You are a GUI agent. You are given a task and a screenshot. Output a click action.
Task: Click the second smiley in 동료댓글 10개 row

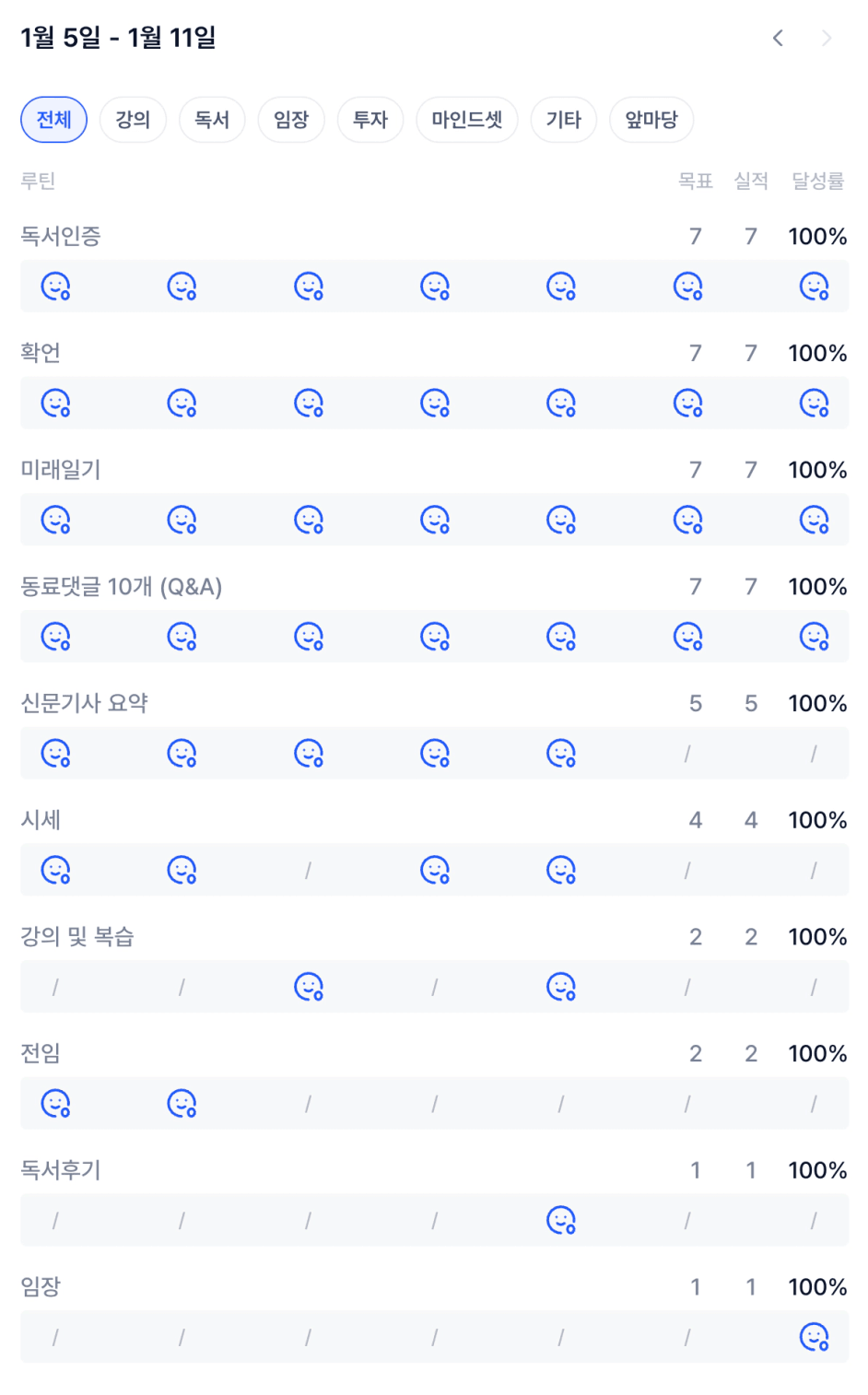(x=182, y=637)
